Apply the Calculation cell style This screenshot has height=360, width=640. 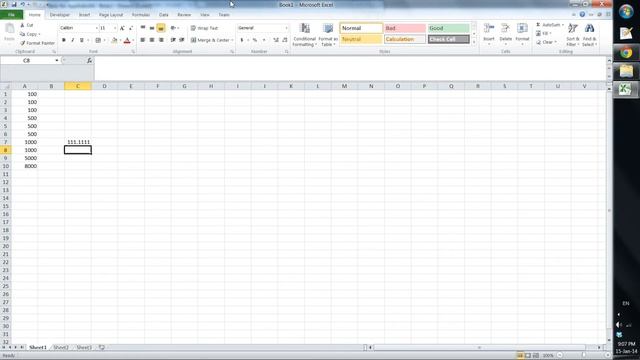405,39
